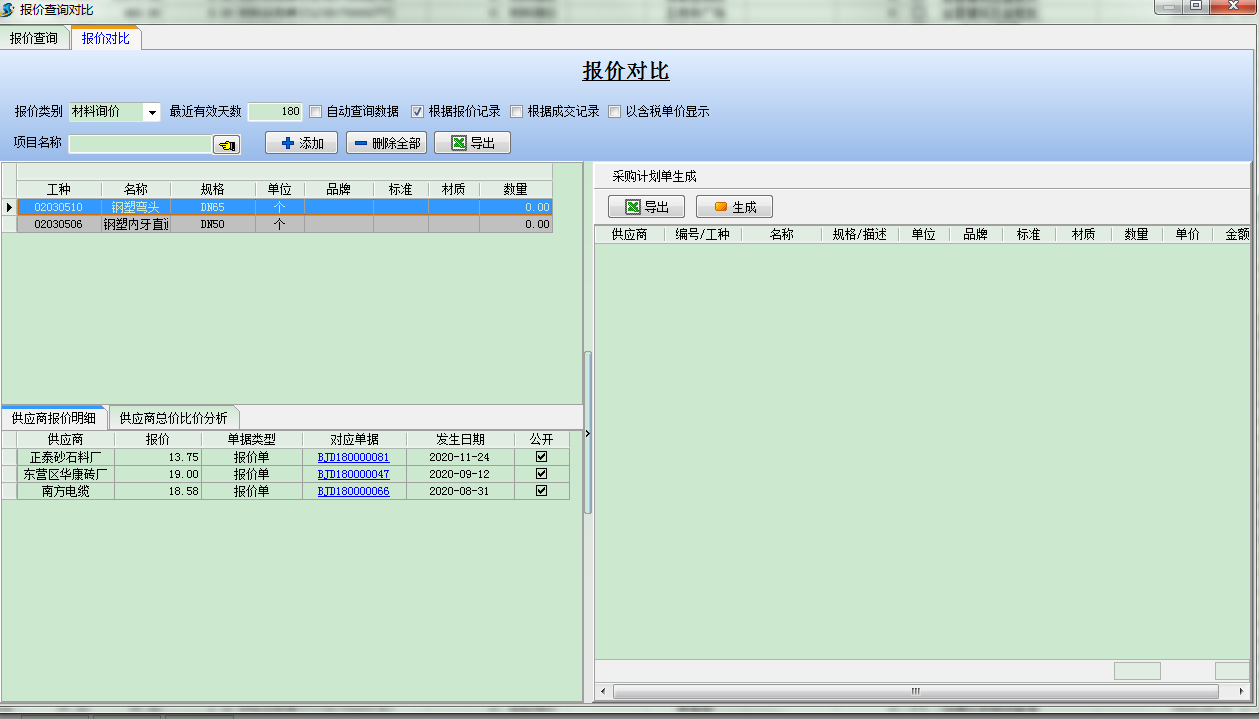
Task: Click the right panel horizontal scrollbar
Action: click(x=914, y=691)
